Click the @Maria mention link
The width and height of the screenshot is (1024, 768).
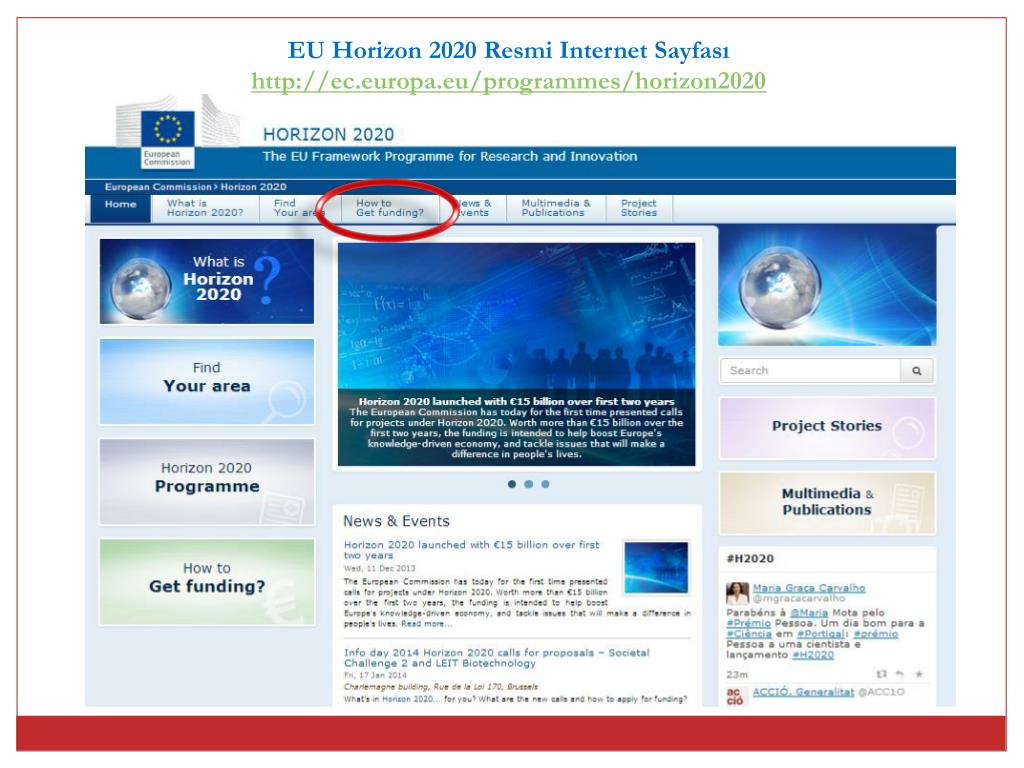click(x=808, y=613)
